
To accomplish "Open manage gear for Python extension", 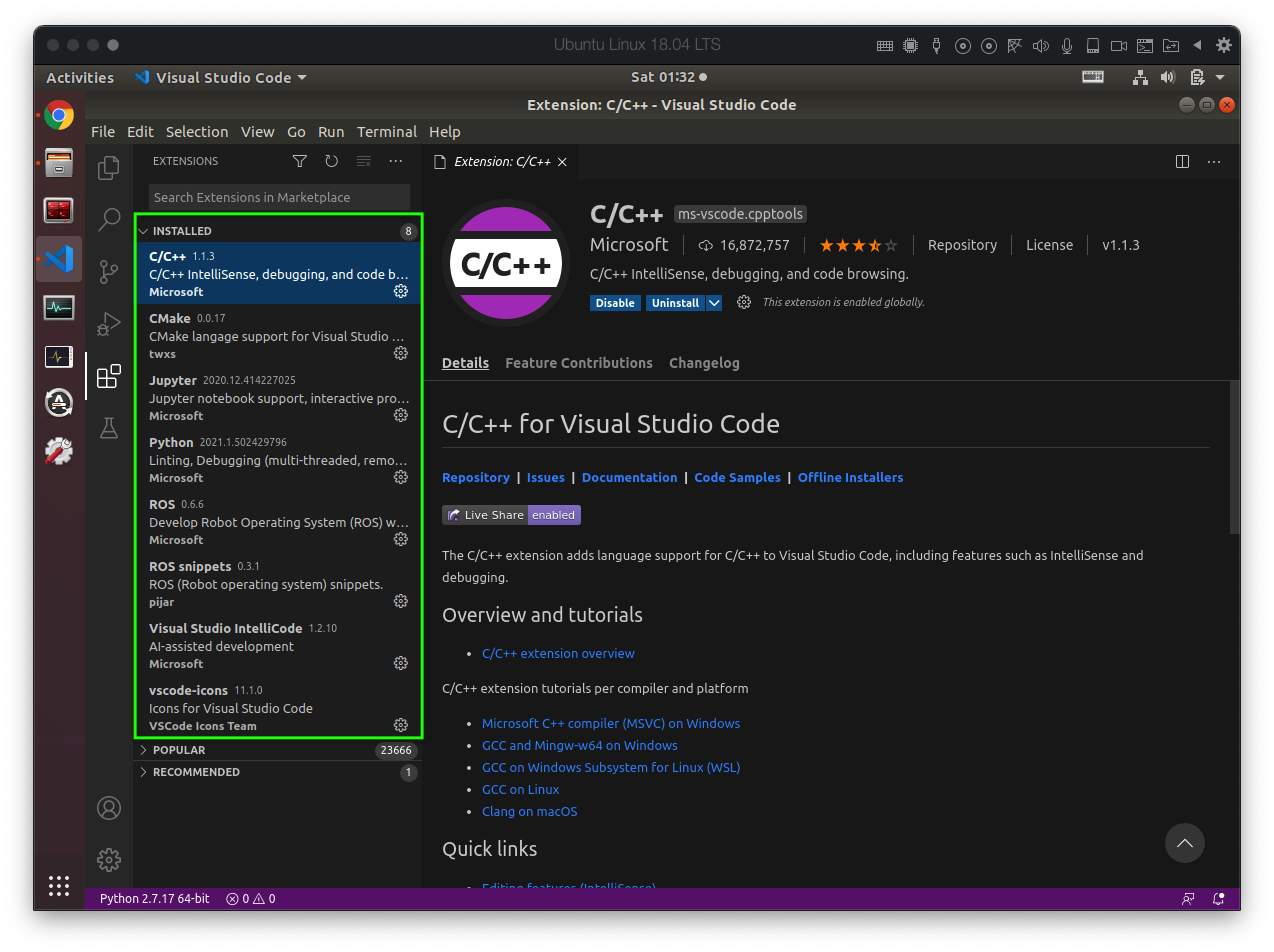I will (401, 477).
